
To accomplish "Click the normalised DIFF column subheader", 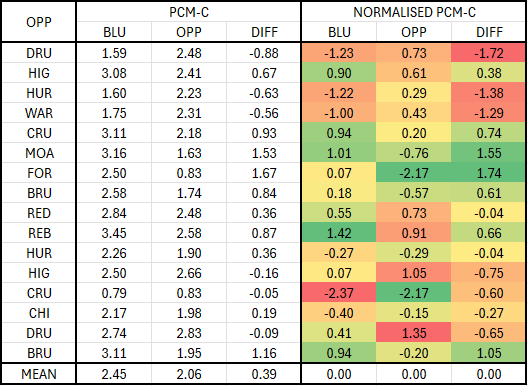I will tap(489, 32).
